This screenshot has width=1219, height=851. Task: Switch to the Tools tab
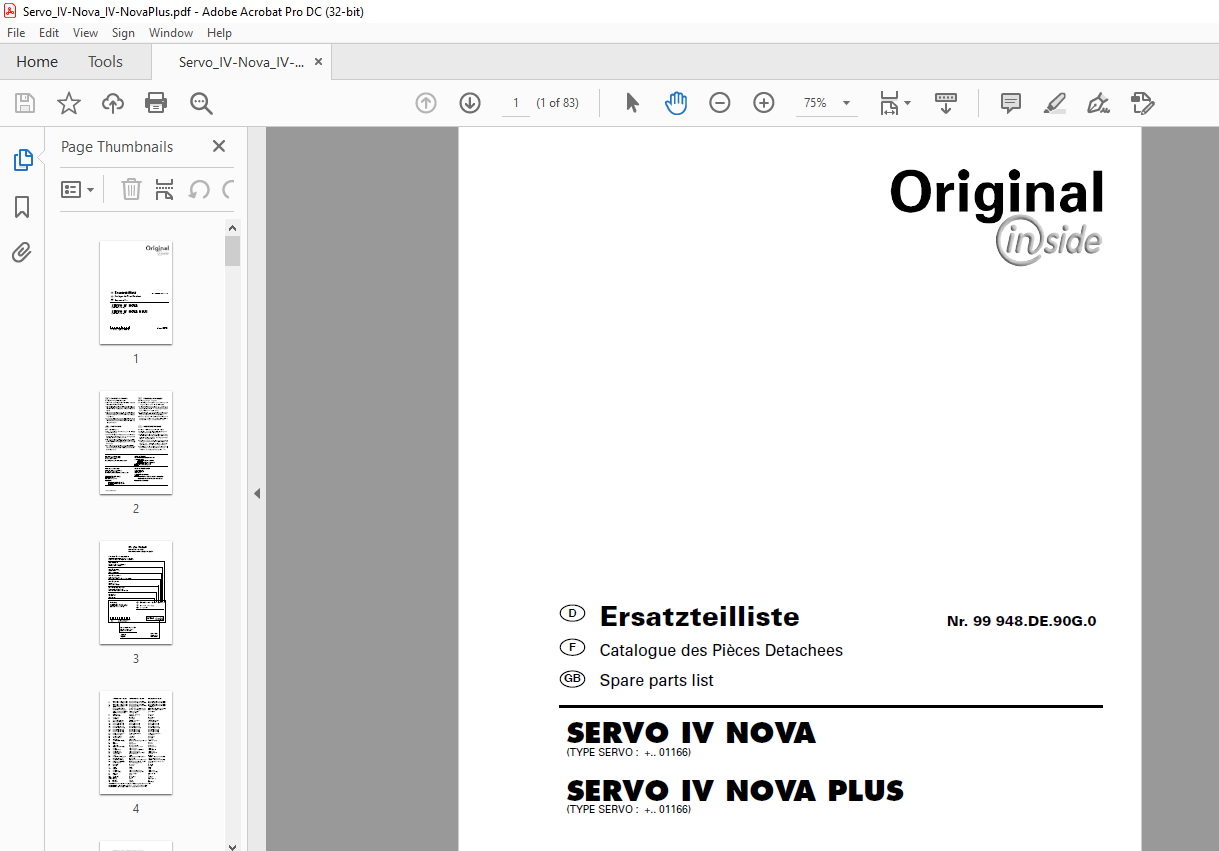105,61
